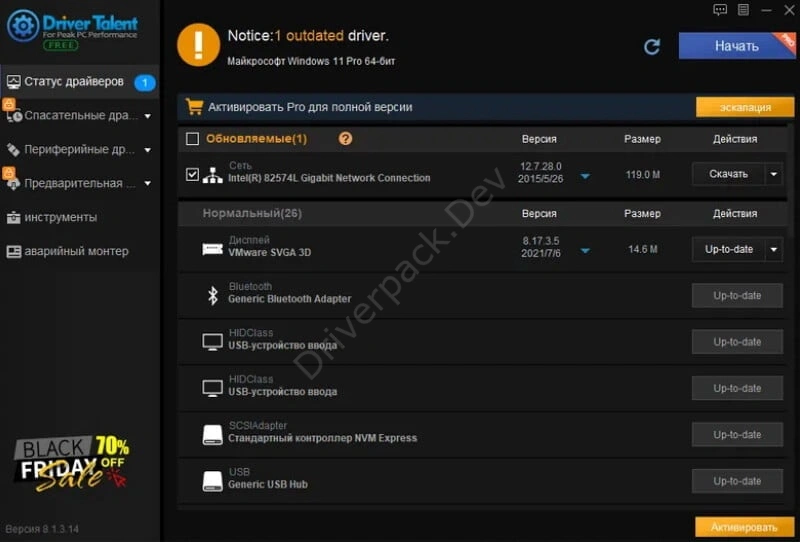Open инструменты in the sidebar

tap(80, 217)
